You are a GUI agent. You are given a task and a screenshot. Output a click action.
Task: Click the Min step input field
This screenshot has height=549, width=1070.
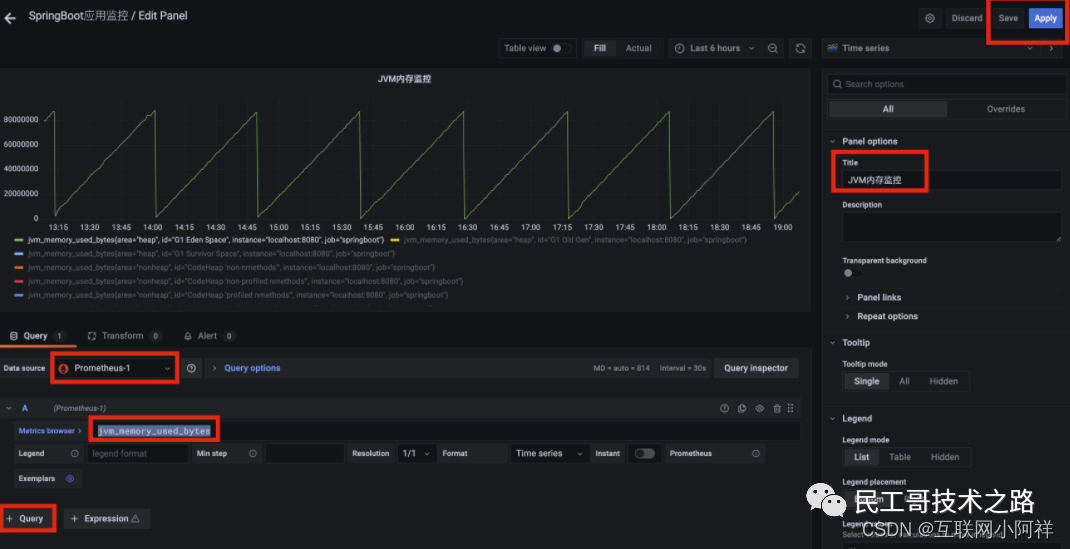pyautogui.click(x=305, y=454)
